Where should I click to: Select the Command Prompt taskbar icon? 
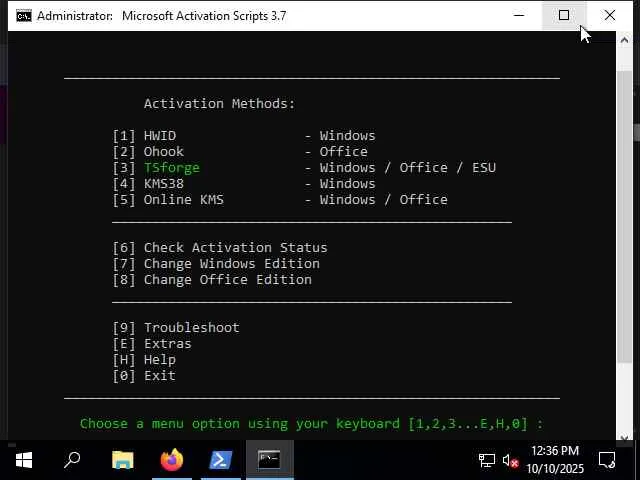coord(269,460)
